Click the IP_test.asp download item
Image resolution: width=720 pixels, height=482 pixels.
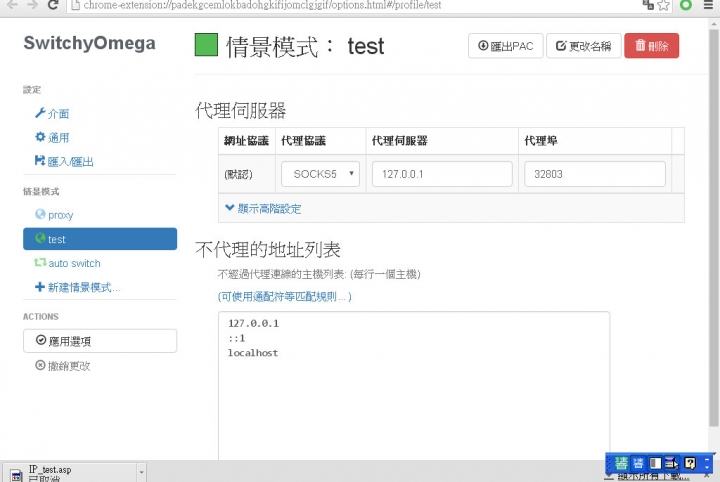(71, 473)
